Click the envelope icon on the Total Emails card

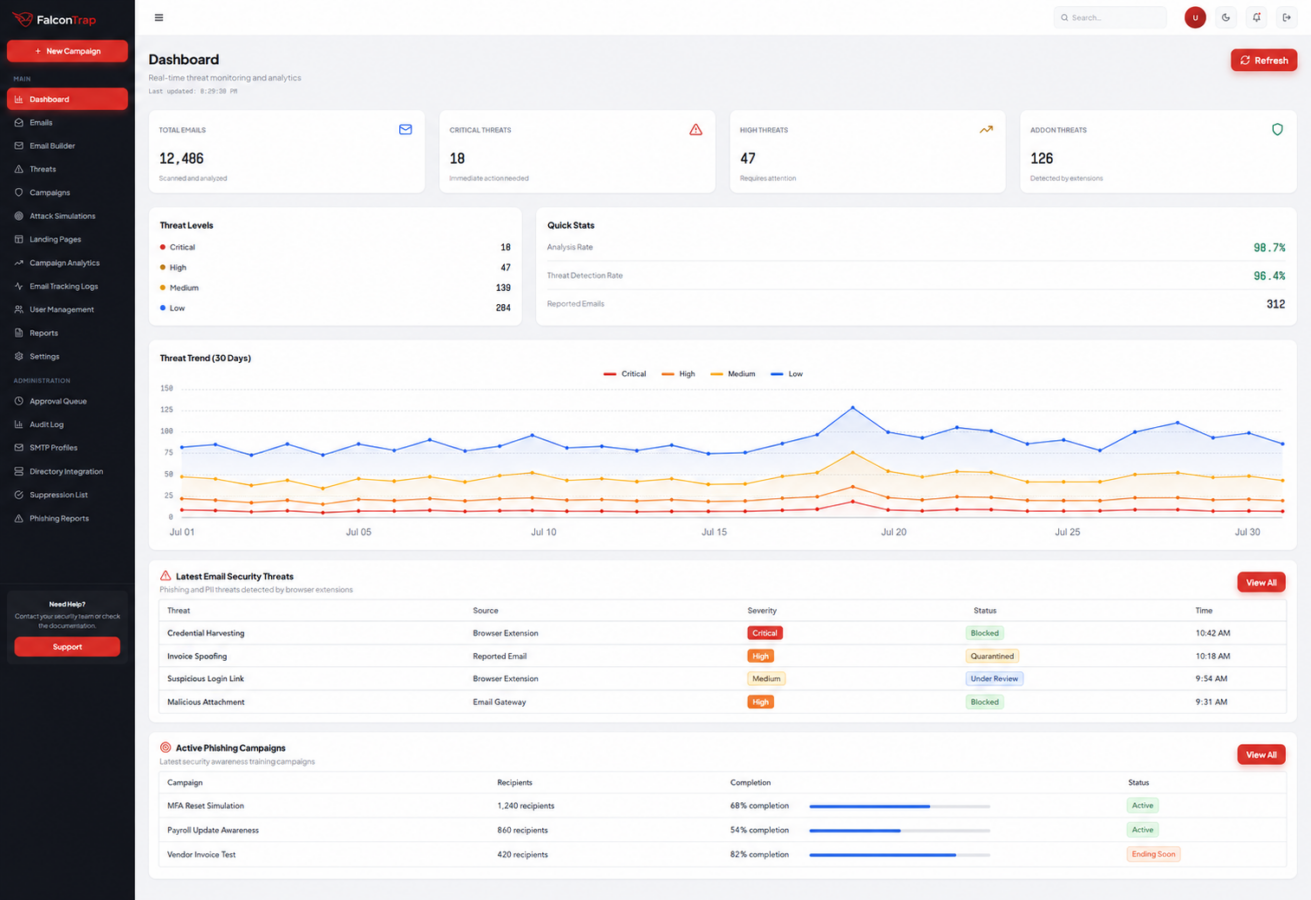(x=405, y=129)
